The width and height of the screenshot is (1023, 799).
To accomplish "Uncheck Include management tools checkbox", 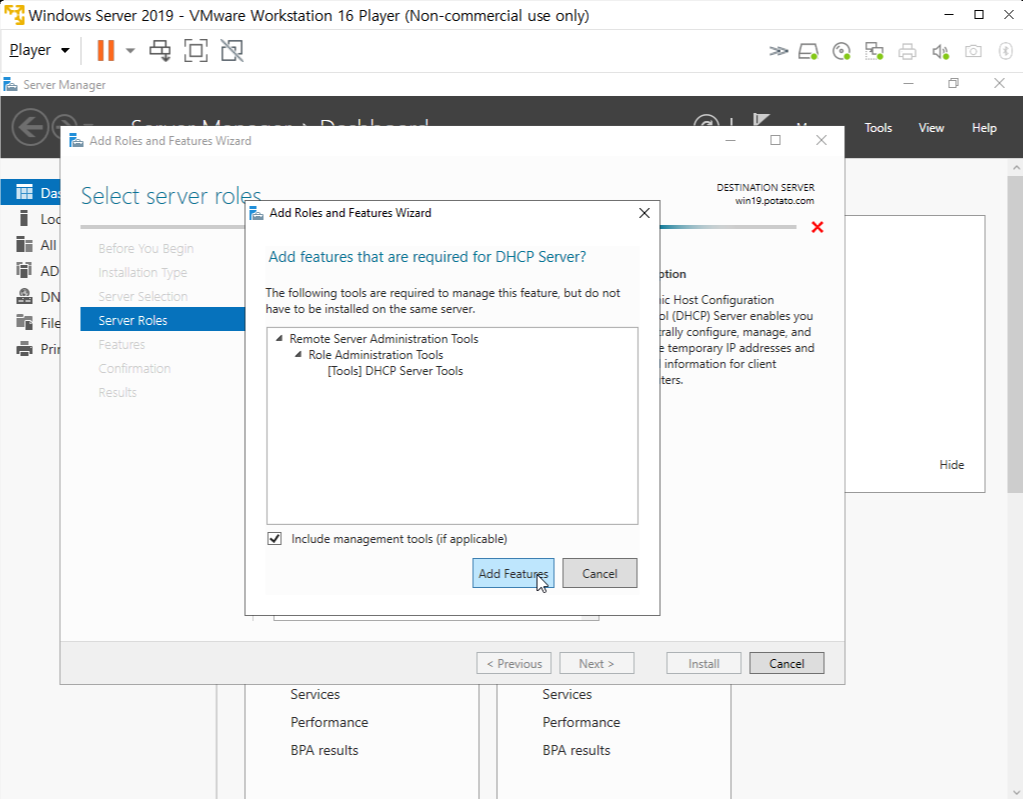I will pos(275,539).
